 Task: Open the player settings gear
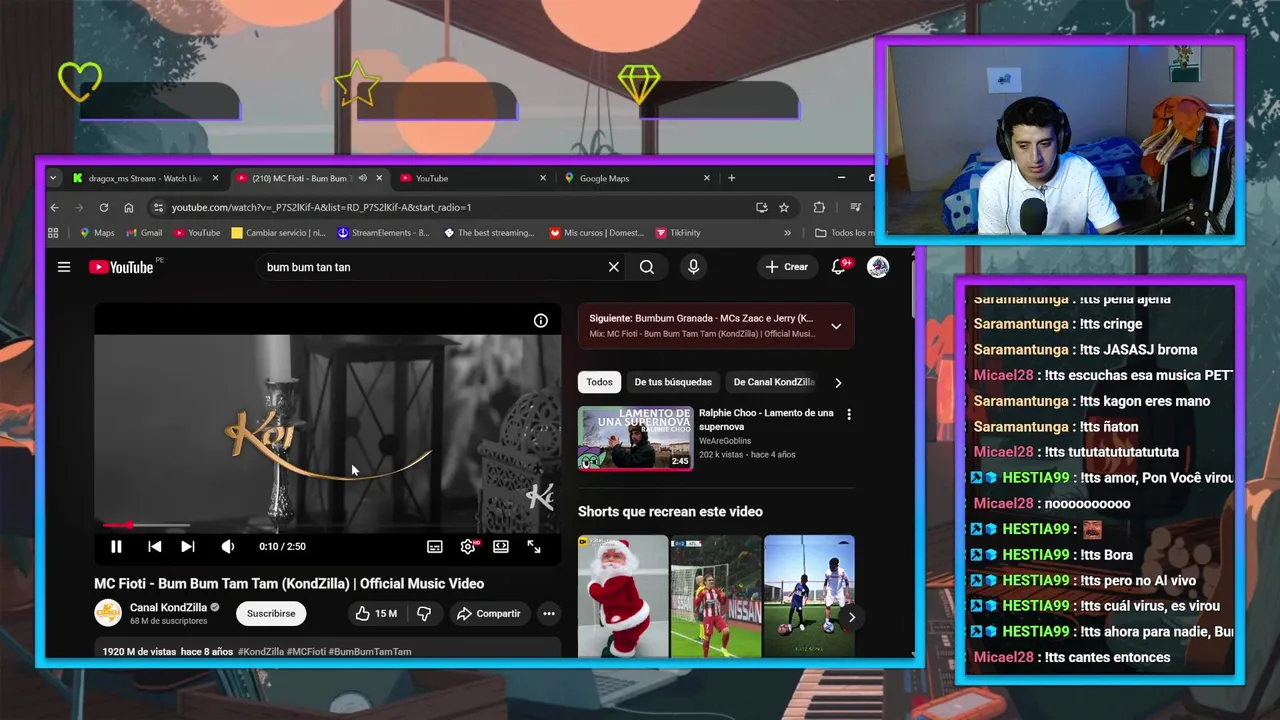coord(468,546)
